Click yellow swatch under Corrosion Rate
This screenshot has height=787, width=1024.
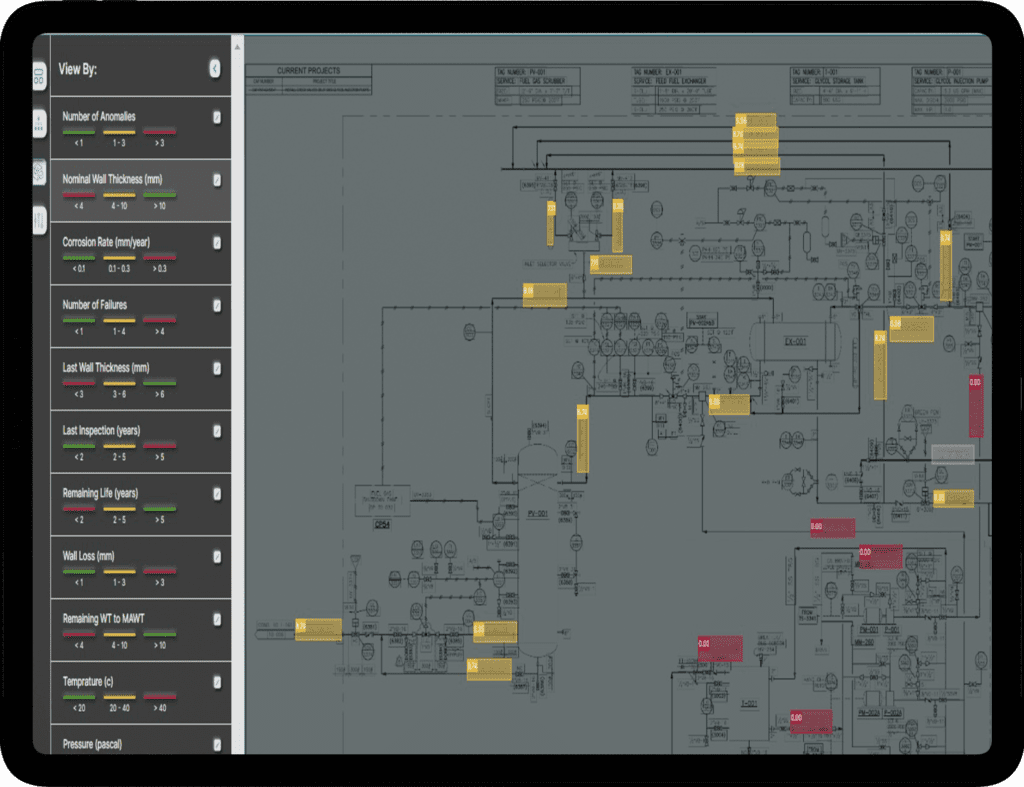tap(120, 257)
